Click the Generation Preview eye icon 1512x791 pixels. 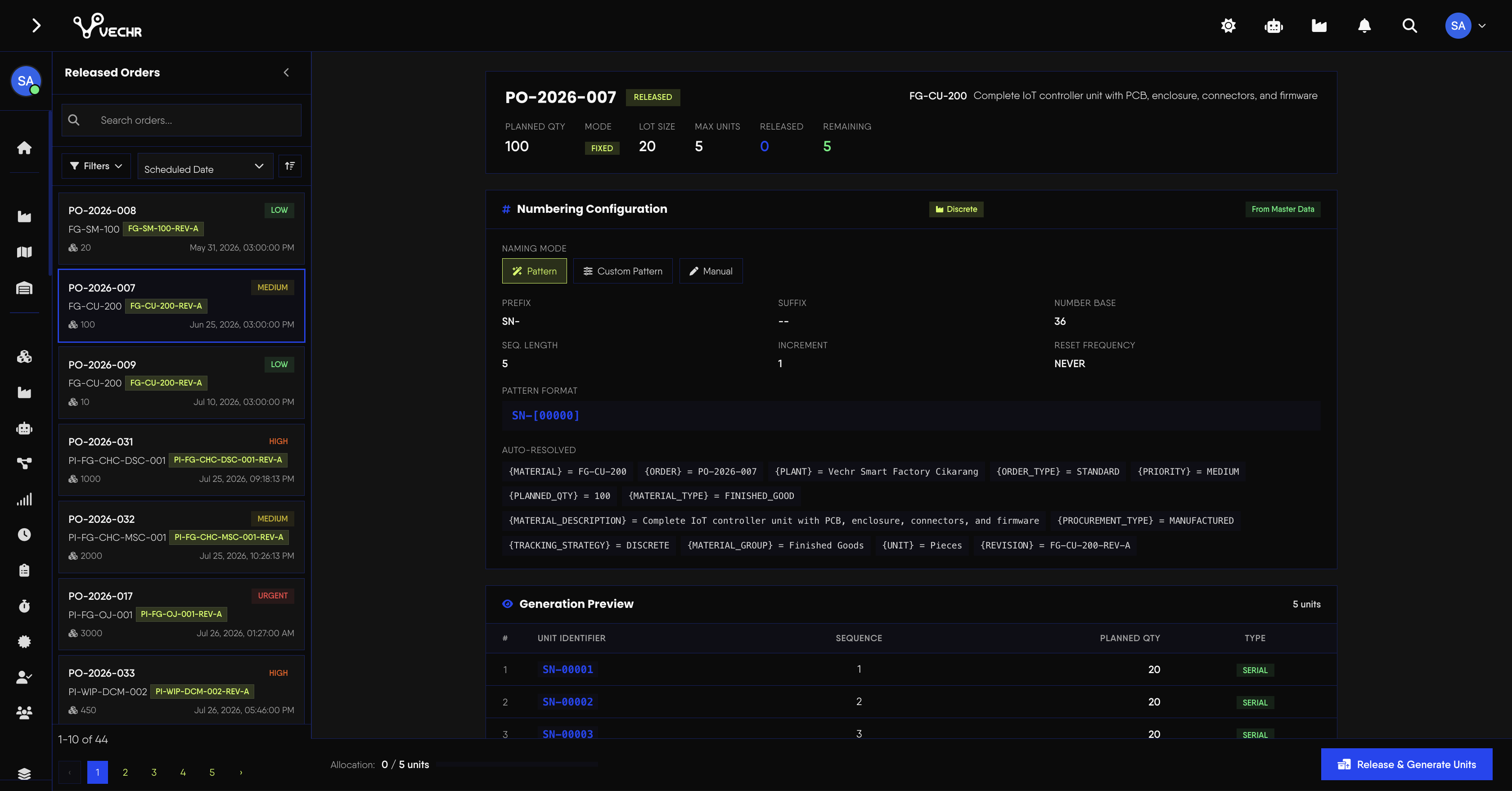point(507,604)
